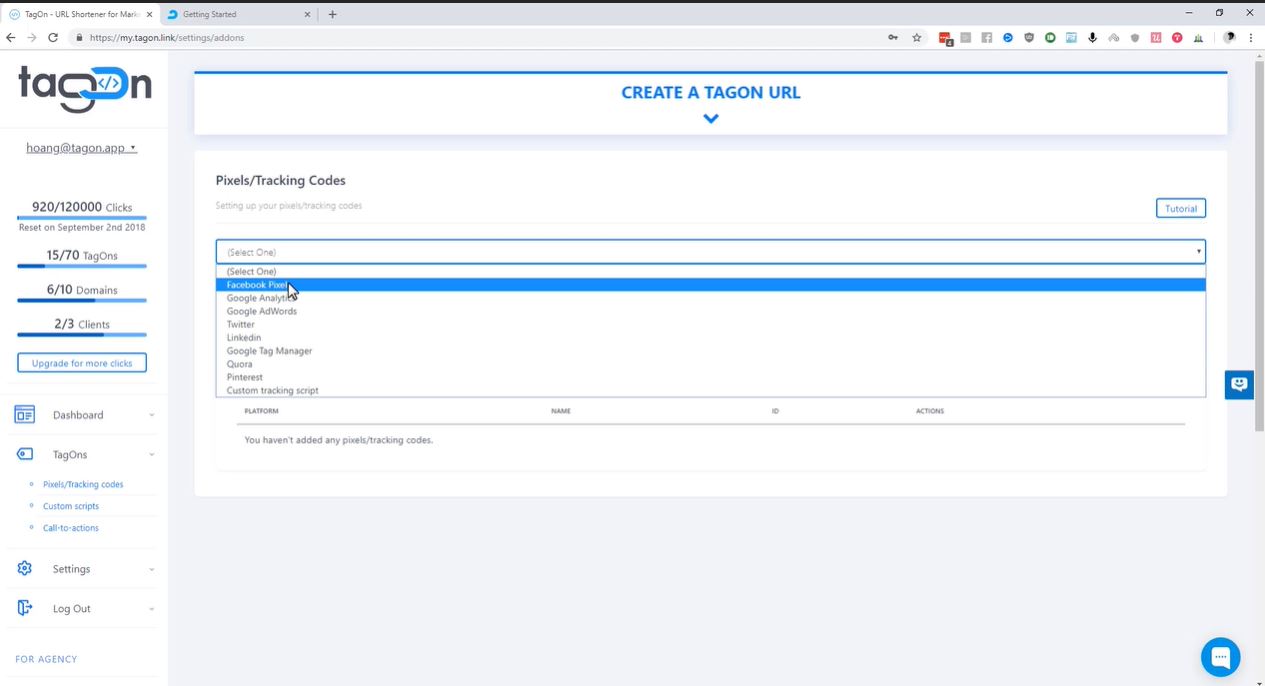Screen dimensions: 1265x686
Task: Reload the current page
Action: click(x=54, y=38)
